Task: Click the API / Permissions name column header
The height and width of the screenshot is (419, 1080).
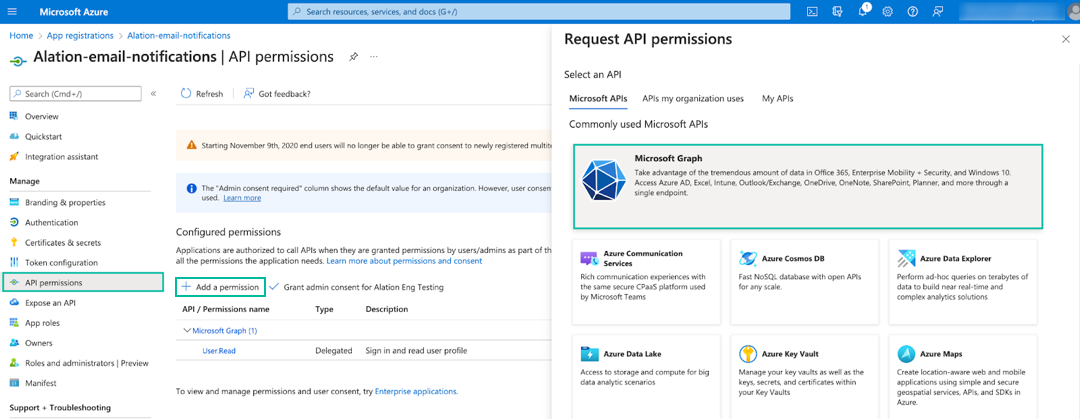Action: click(x=226, y=309)
